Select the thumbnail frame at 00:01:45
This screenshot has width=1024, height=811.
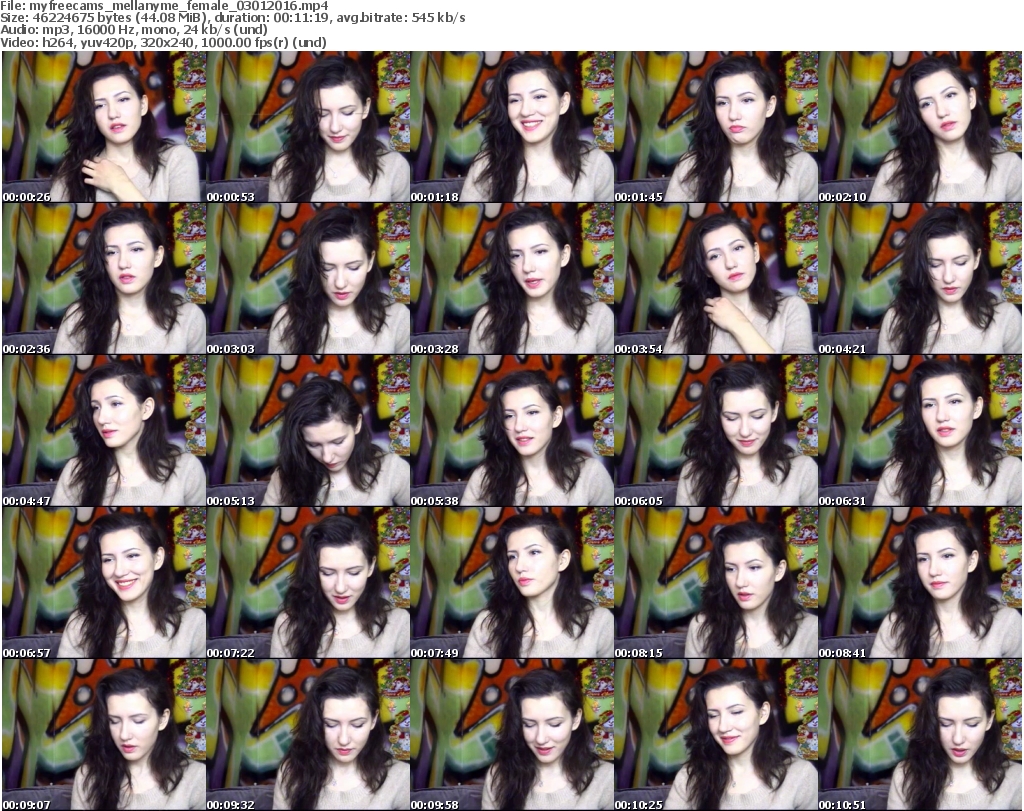click(x=715, y=127)
